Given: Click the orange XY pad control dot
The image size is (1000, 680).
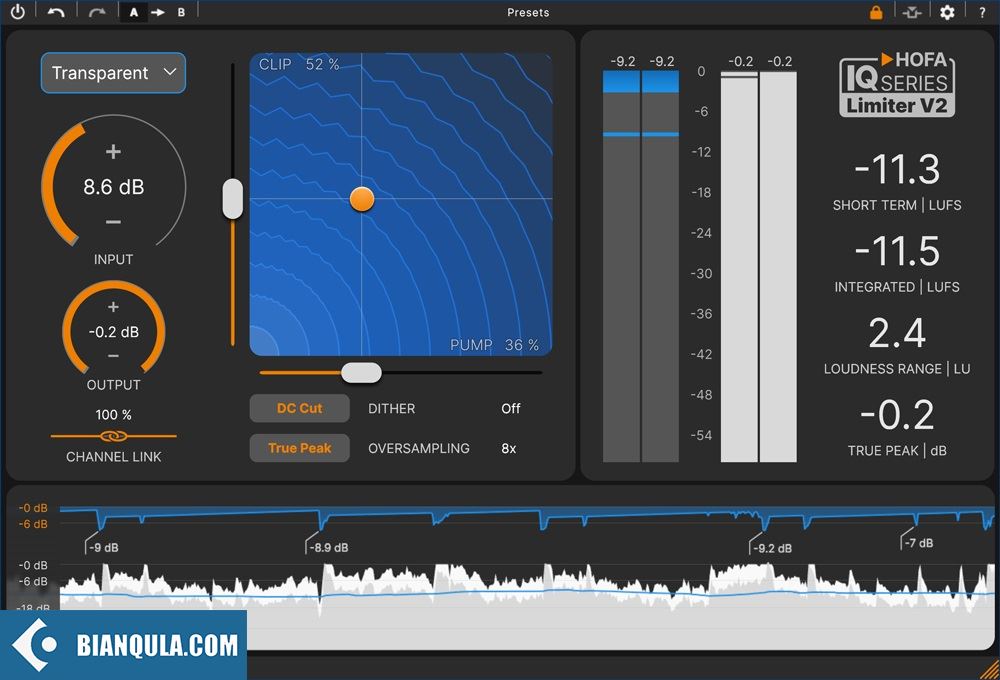Looking at the screenshot, I should [x=362, y=199].
